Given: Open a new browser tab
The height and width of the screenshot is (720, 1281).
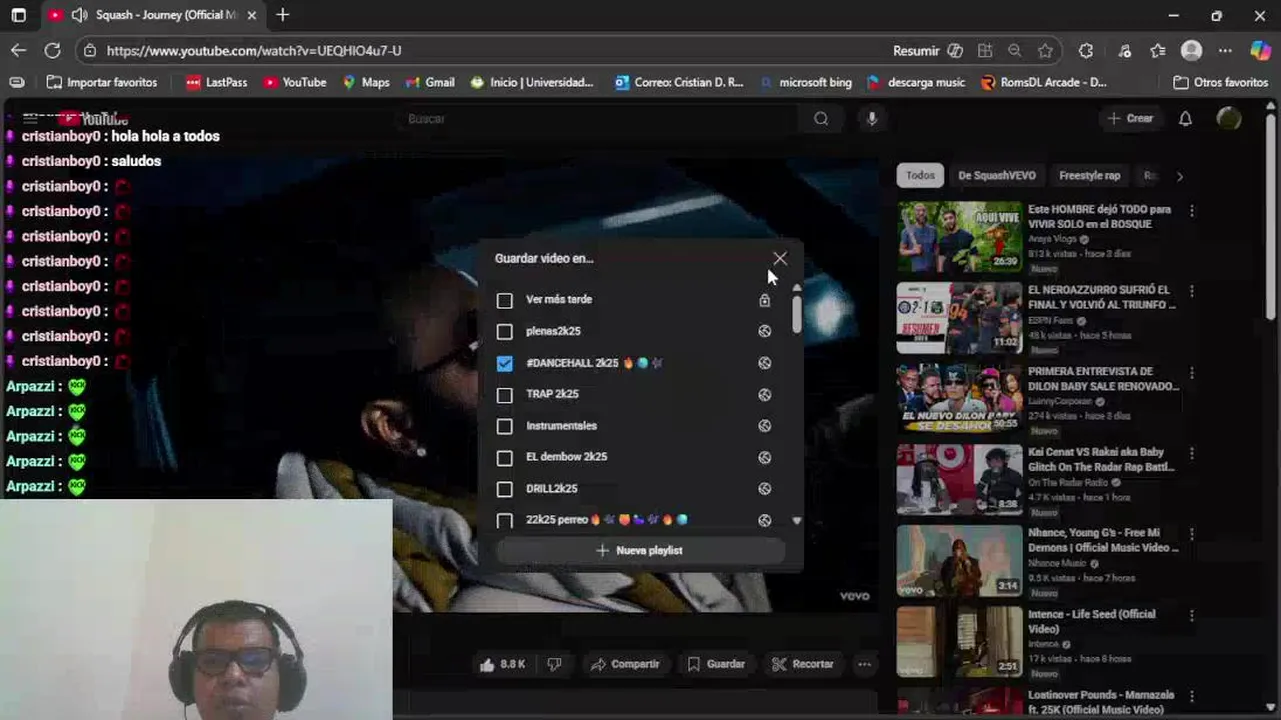Looking at the screenshot, I should (x=283, y=15).
